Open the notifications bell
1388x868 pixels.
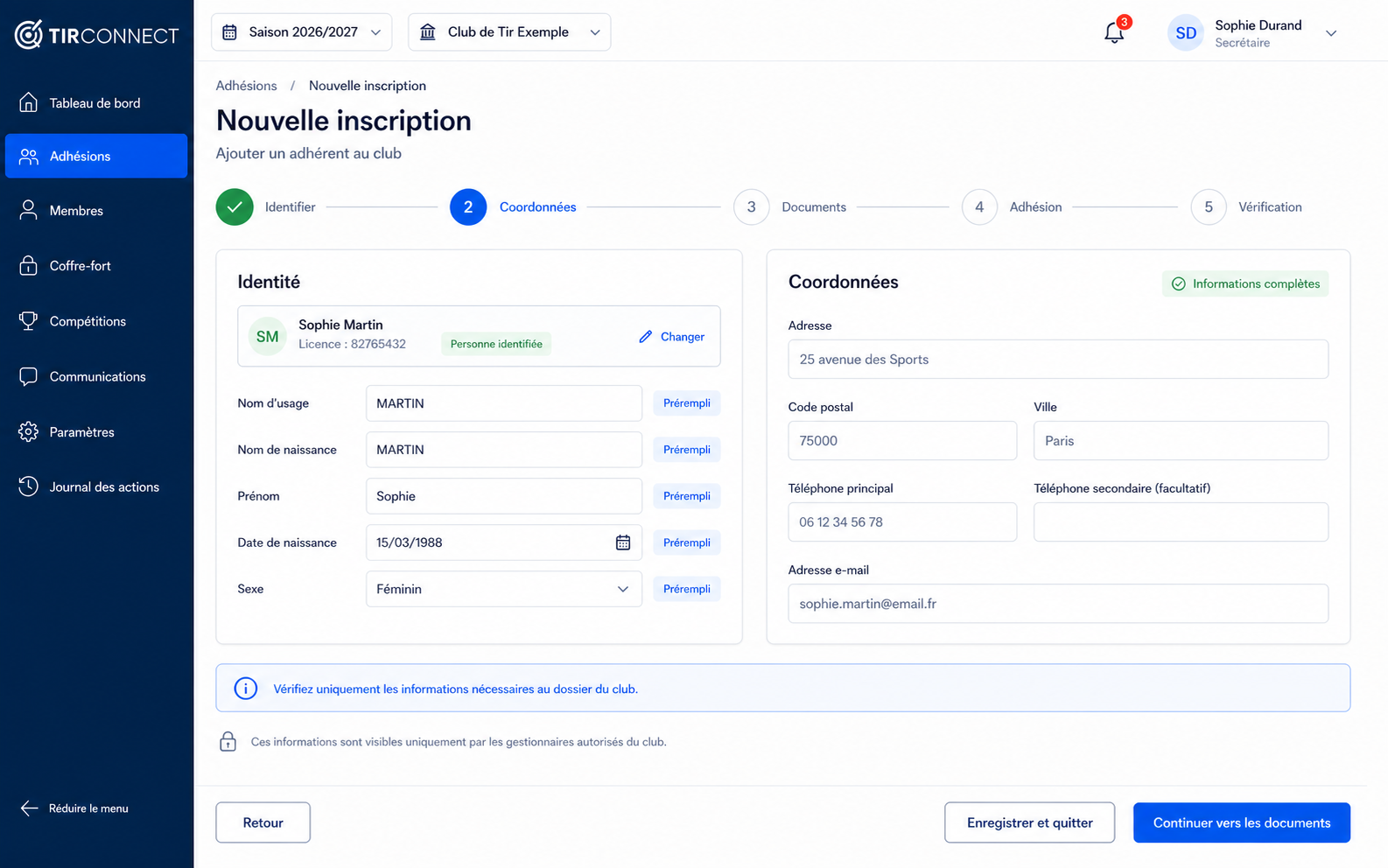point(1114,32)
